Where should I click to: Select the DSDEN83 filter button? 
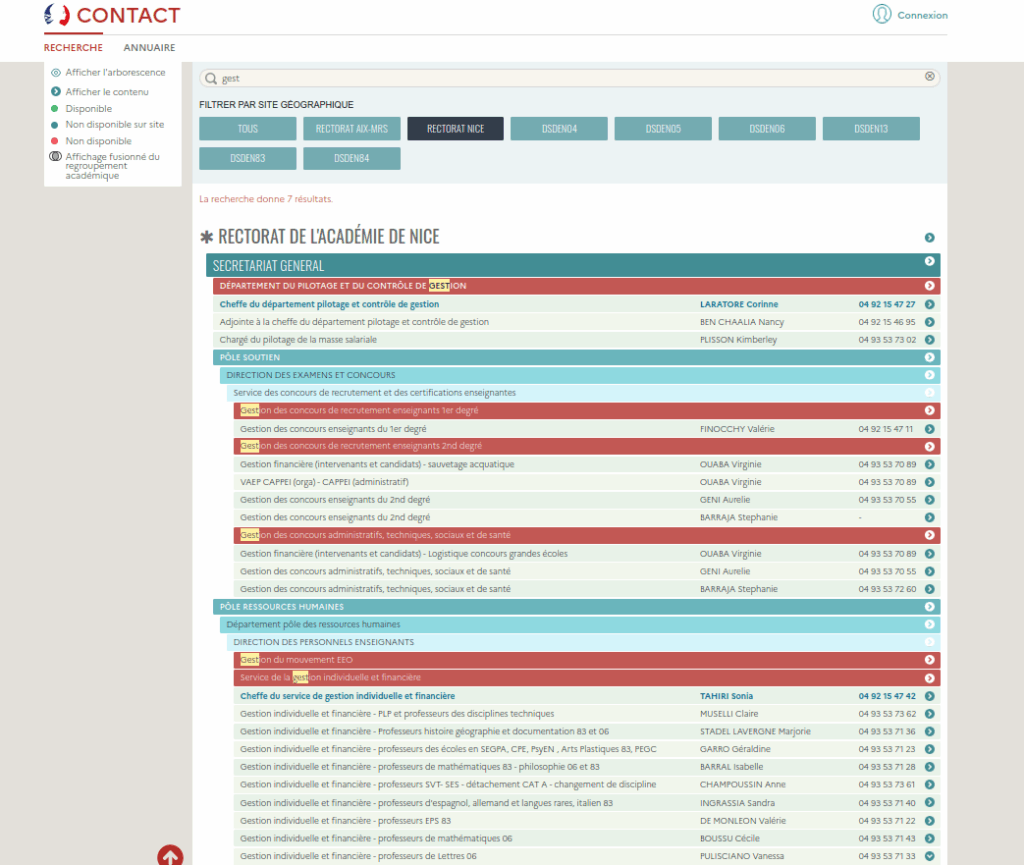click(x=247, y=159)
